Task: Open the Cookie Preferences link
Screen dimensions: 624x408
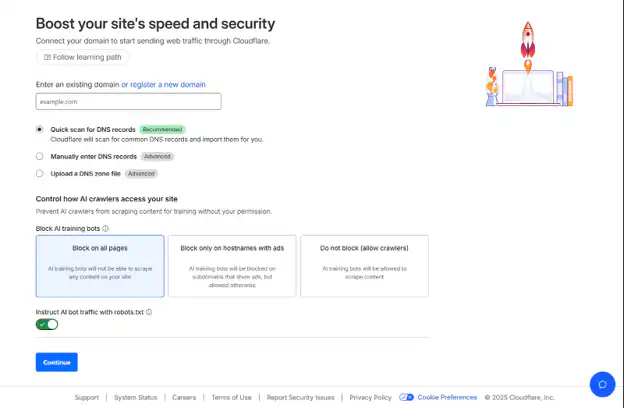Action: 447,397
